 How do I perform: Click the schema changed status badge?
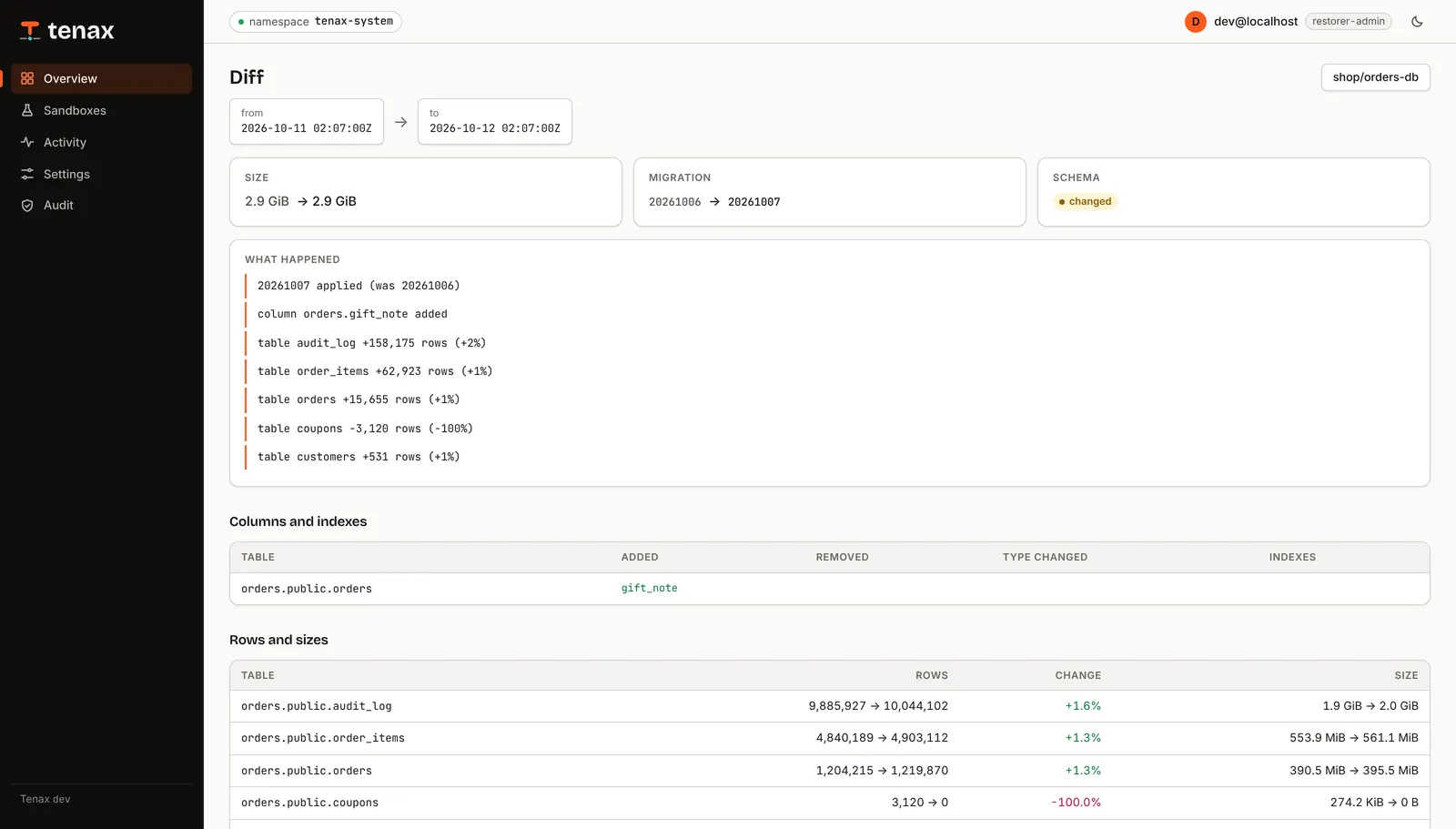1085,202
